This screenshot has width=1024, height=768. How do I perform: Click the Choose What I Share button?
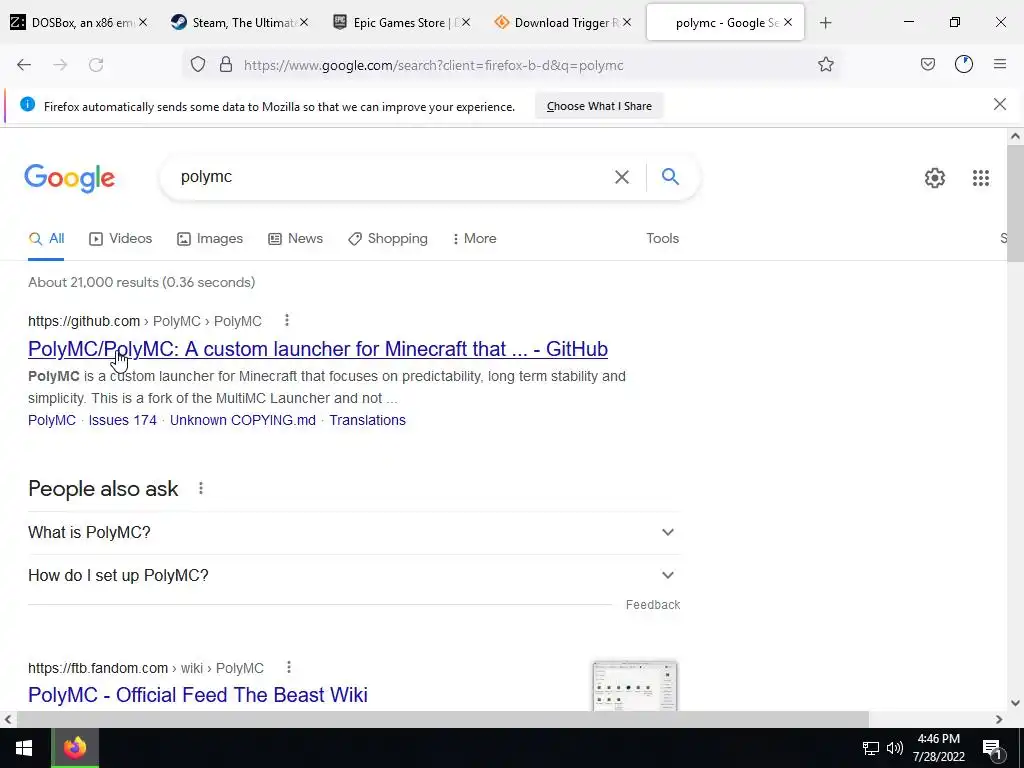(599, 106)
